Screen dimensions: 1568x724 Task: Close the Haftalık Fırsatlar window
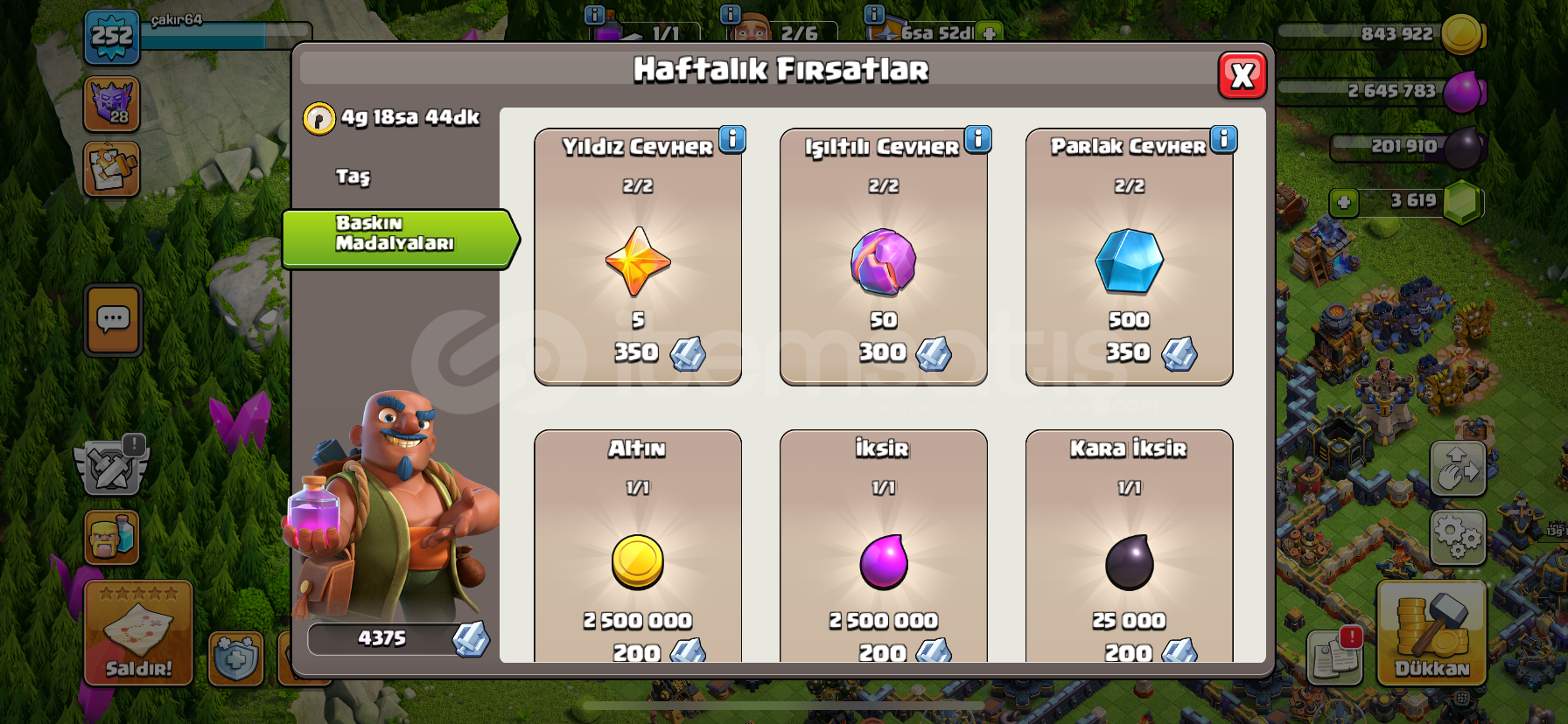(x=1242, y=76)
